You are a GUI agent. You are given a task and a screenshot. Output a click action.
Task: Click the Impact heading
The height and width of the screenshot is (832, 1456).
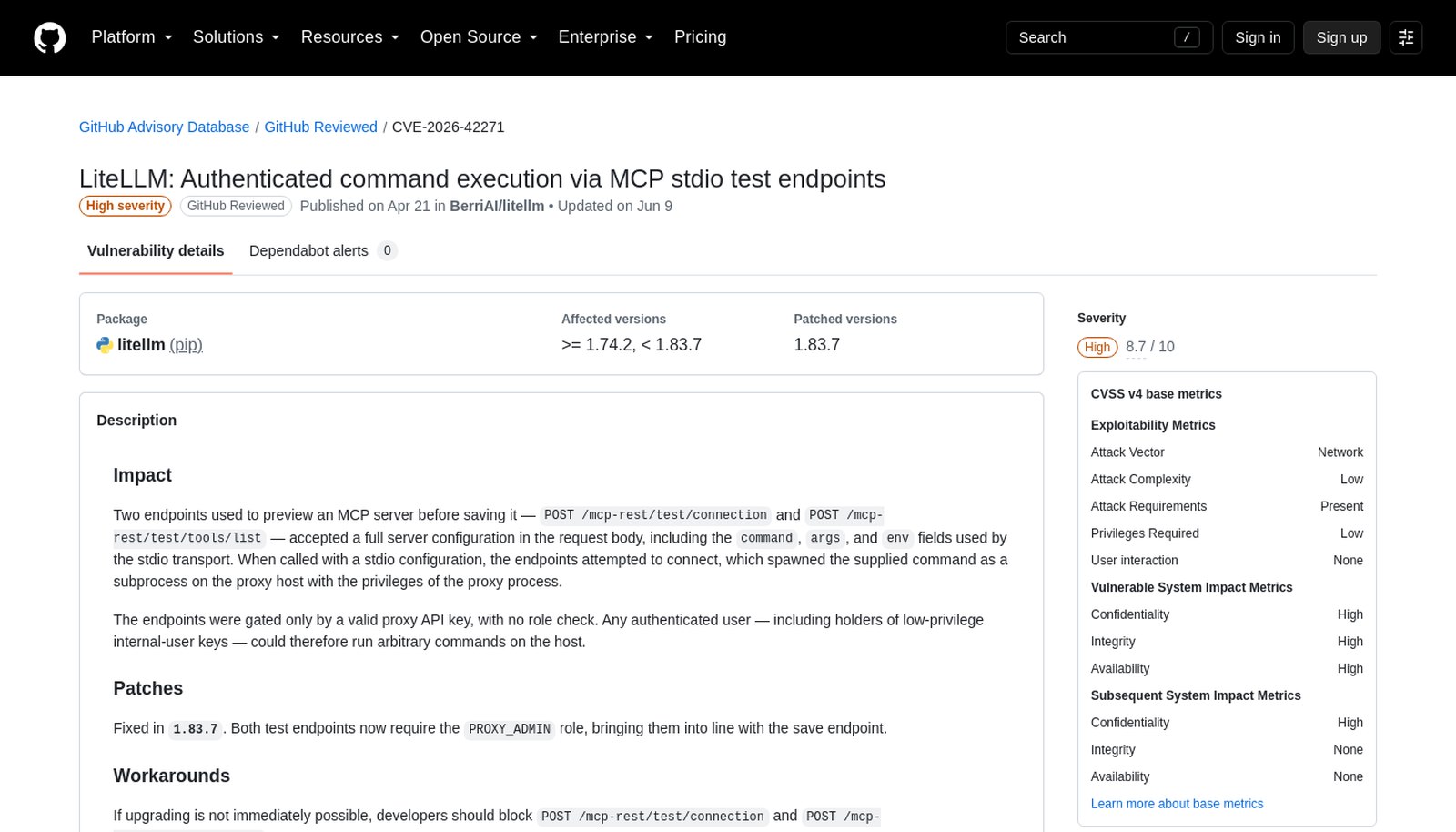(x=142, y=475)
